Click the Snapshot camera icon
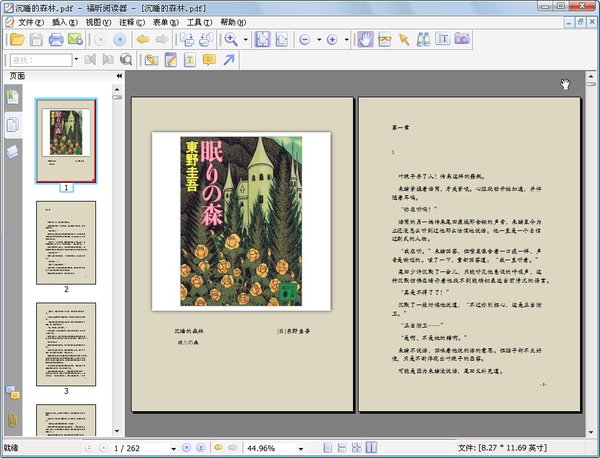The width and height of the screenshot is (600, 458). (x=462, y=40)
